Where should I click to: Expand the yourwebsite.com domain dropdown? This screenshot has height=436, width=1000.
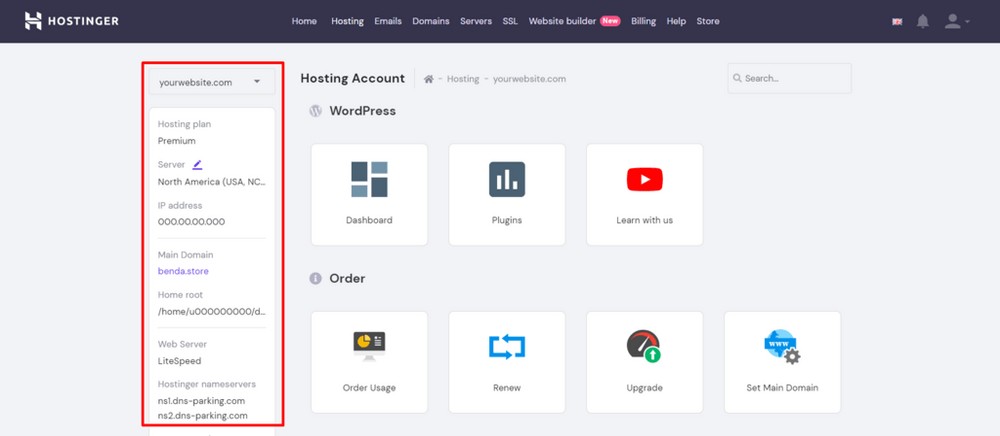pos(212,82)
